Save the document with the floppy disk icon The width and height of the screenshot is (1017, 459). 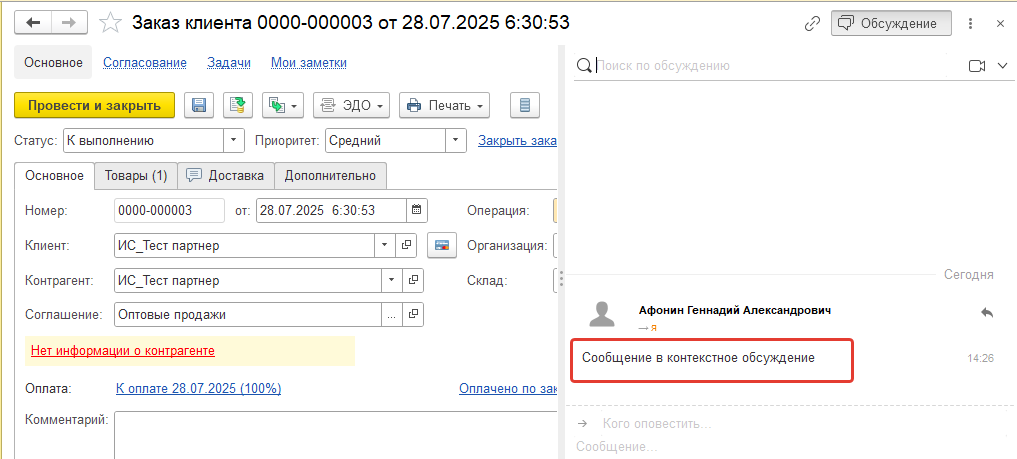tap(200, 105)
